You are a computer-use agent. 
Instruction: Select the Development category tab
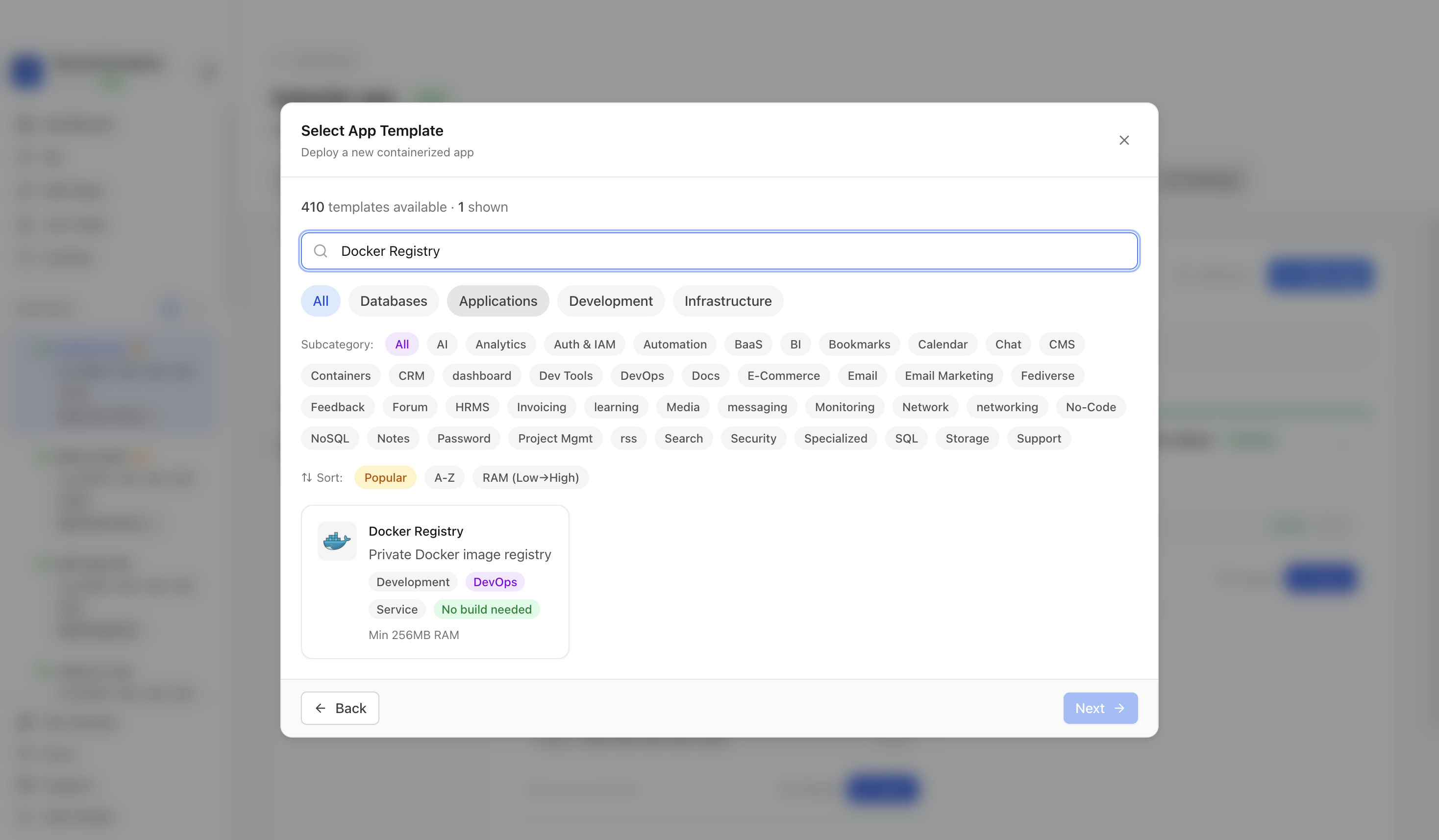[610, 301]
